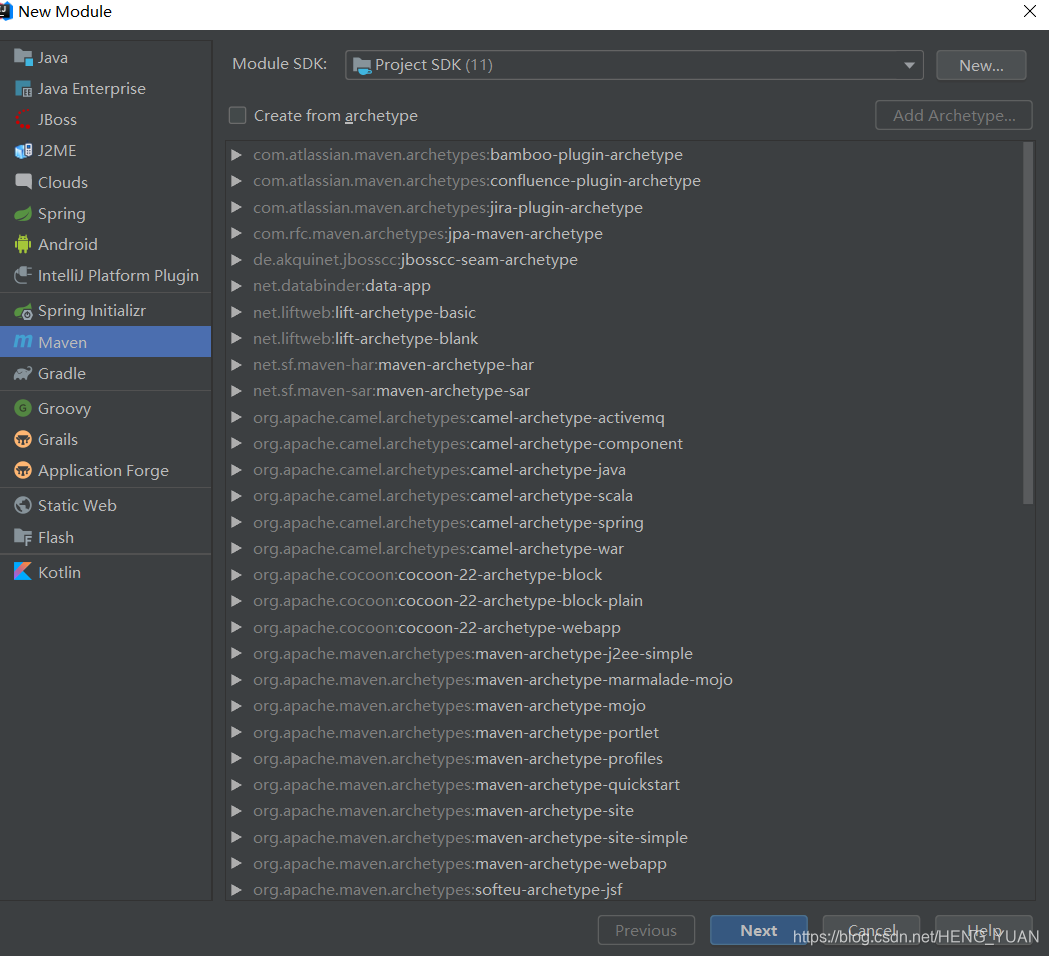Expand bamboo-plugin-archetype node
The image size is (1049, 956).
tap(236, 155)
